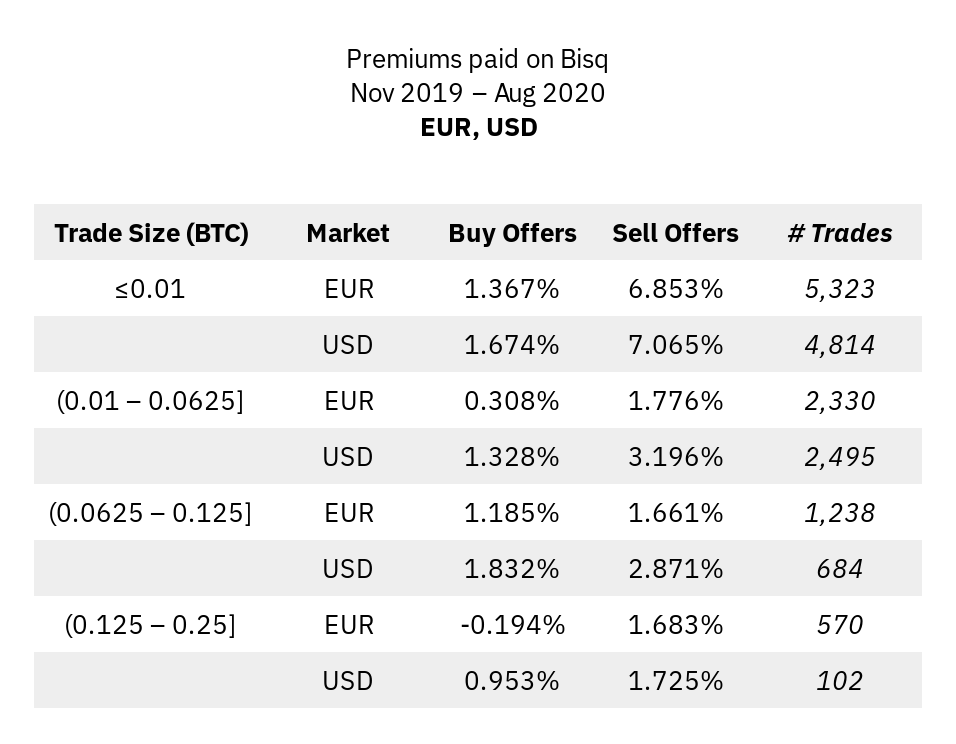Select the bold "EUR, USD" subtitle
This screenshot has width=956, height=744.
pos(478,127)
